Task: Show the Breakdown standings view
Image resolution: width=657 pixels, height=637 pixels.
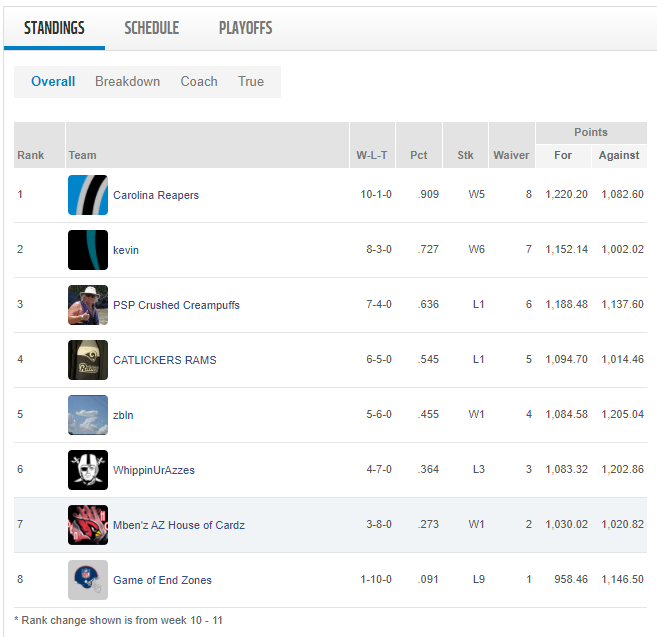Action: (127, 82)
